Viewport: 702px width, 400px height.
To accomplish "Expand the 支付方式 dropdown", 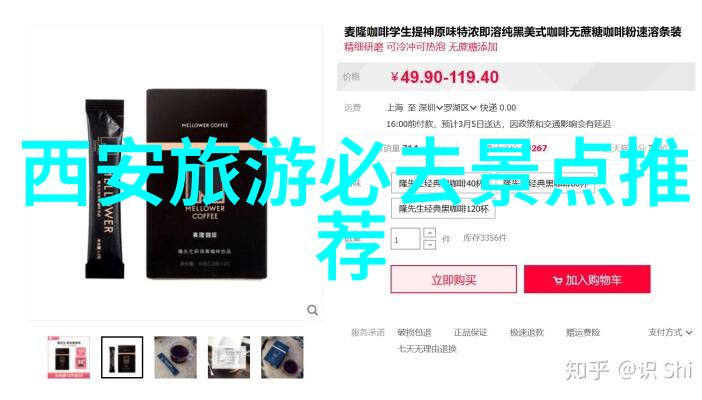I will [670, 332].
